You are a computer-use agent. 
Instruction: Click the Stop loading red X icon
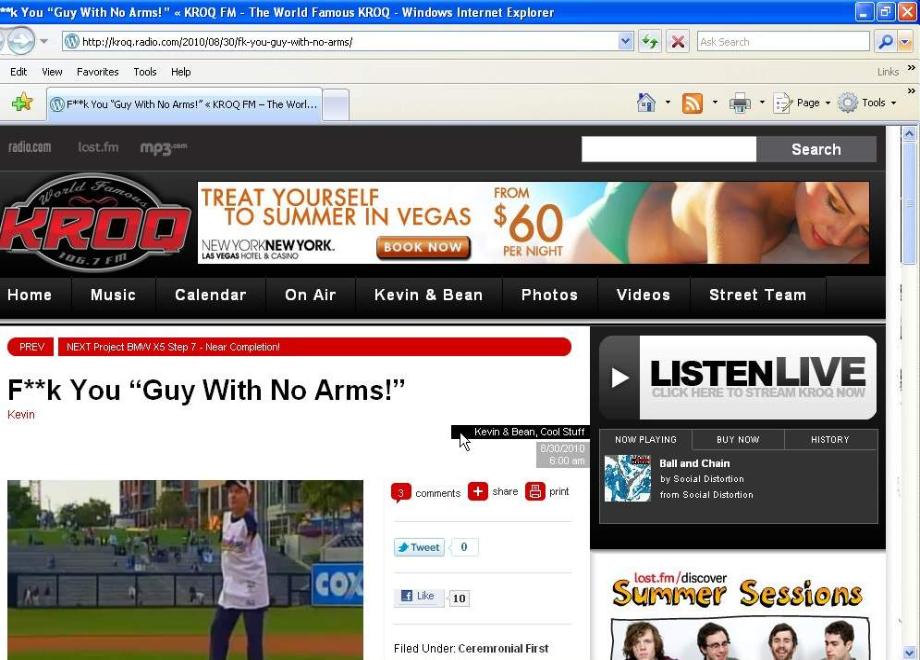pyautogui.click(x=678, y=42)
